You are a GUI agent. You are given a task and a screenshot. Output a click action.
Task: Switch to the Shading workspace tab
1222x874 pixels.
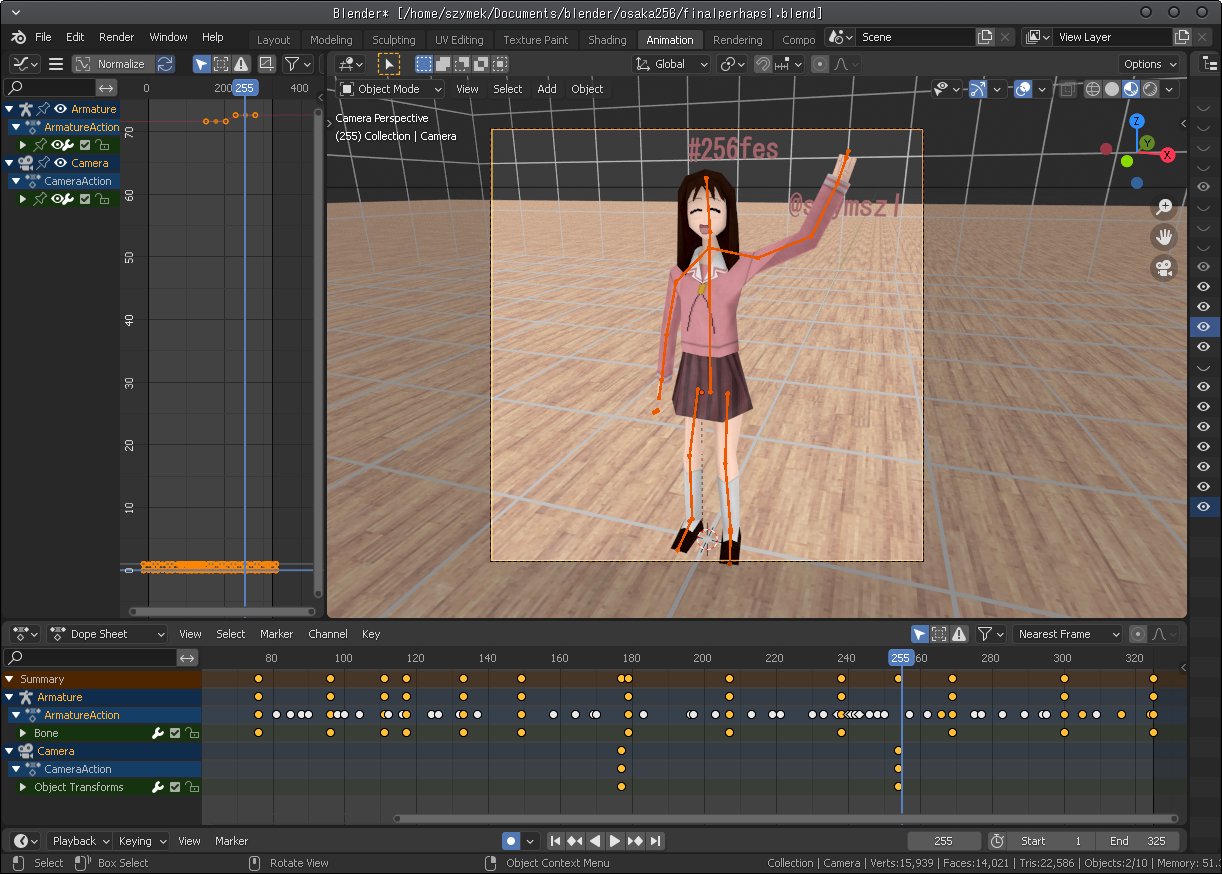pos(606,40)
